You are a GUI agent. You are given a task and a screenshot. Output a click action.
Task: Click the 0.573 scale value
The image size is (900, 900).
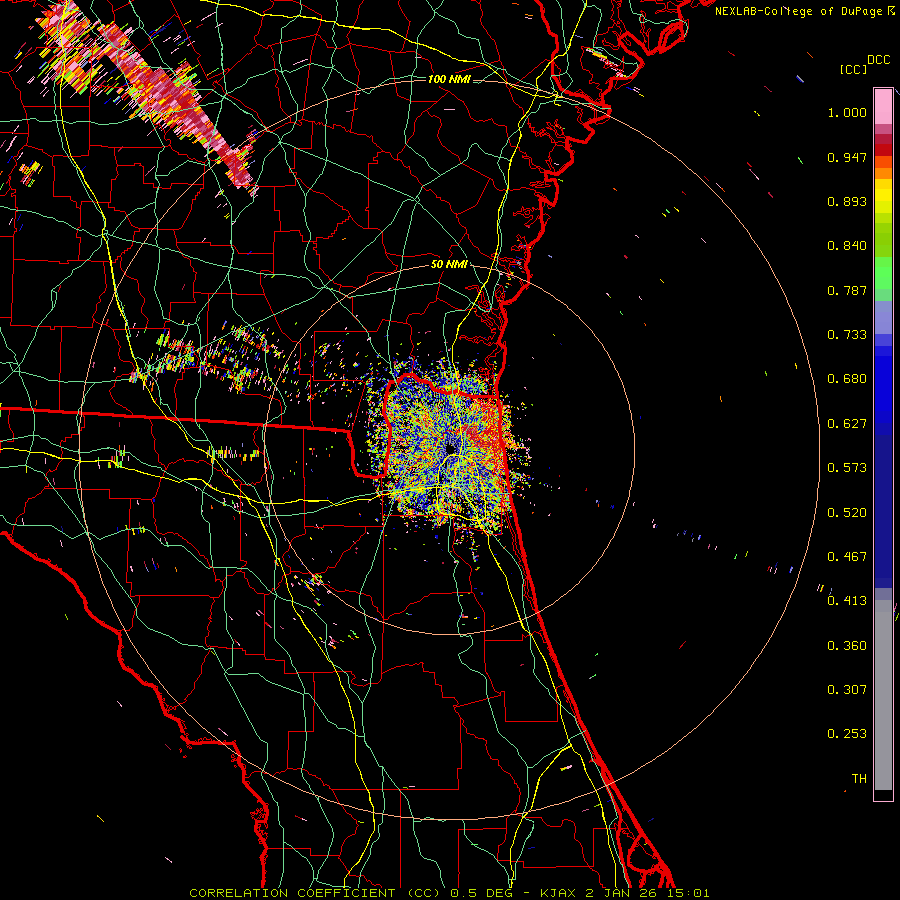(x=847, y=468)
